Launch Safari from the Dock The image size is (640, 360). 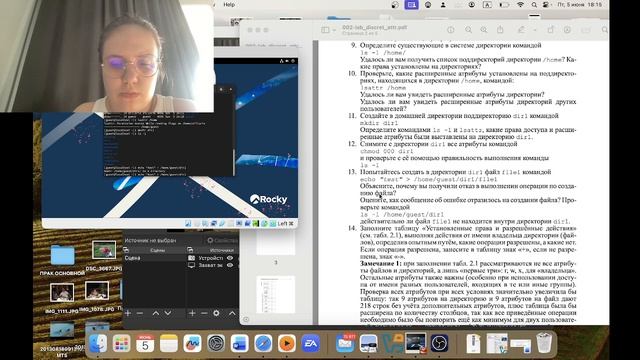[263, 343]
